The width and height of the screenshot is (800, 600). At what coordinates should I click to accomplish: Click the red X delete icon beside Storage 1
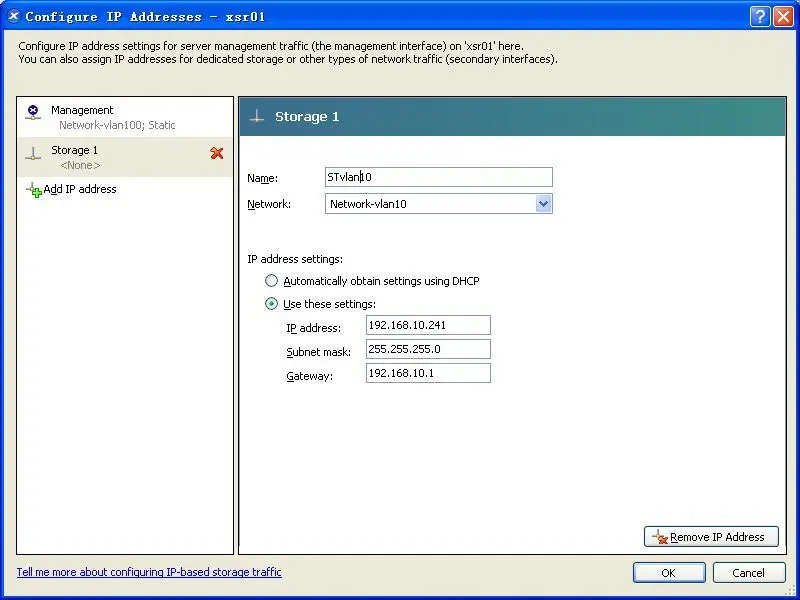(x=217, y=153)
